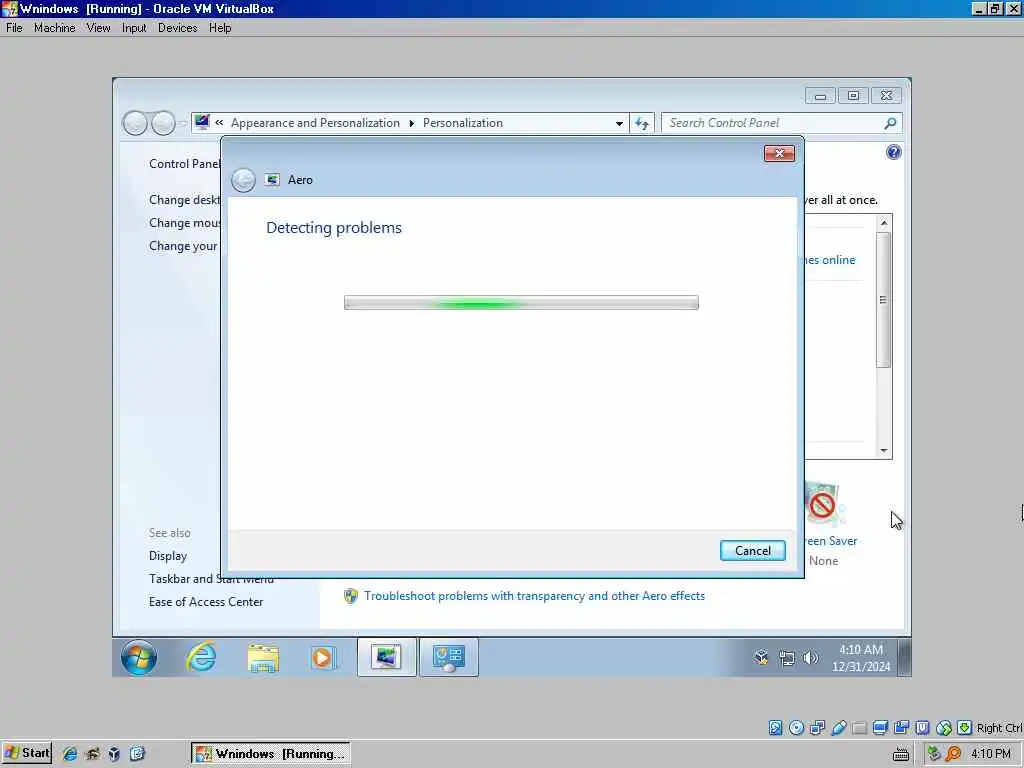Click VirtualBox network indicator
Image resolution: width=1024 pixels, height=768 pixels.
coord(817,728)
